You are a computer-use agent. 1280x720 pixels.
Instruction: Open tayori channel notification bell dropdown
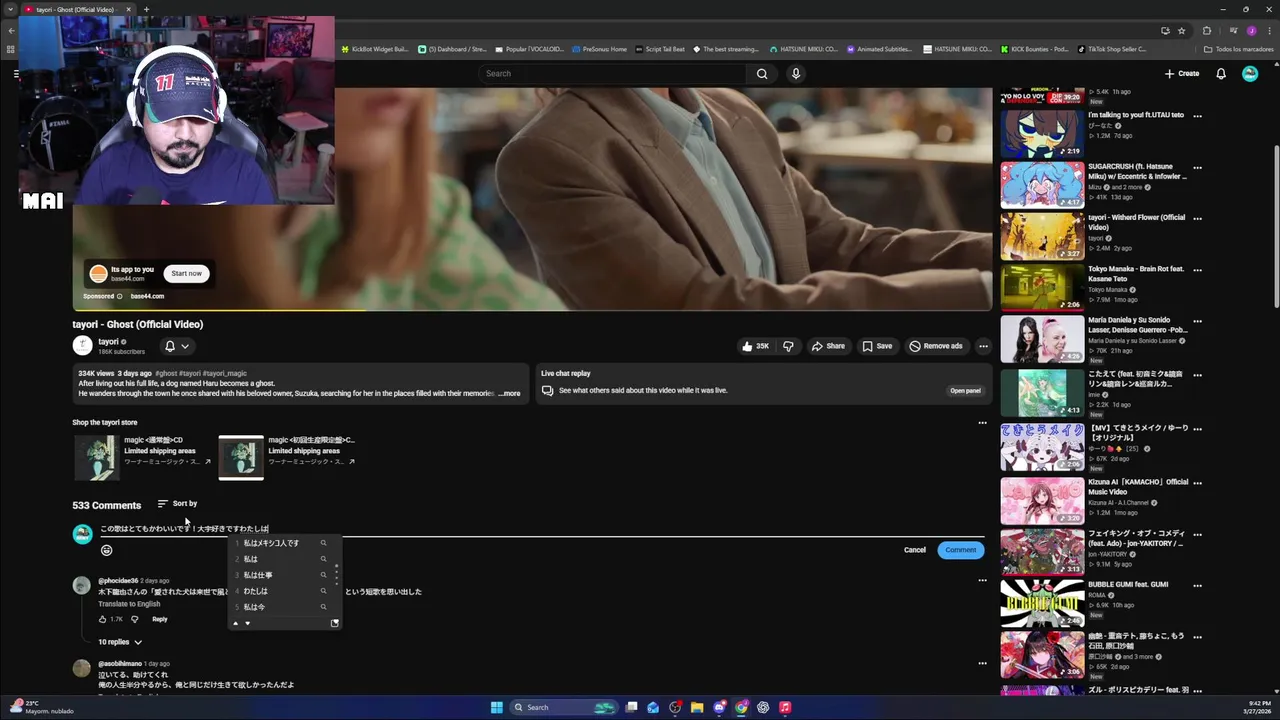[176, 346]
